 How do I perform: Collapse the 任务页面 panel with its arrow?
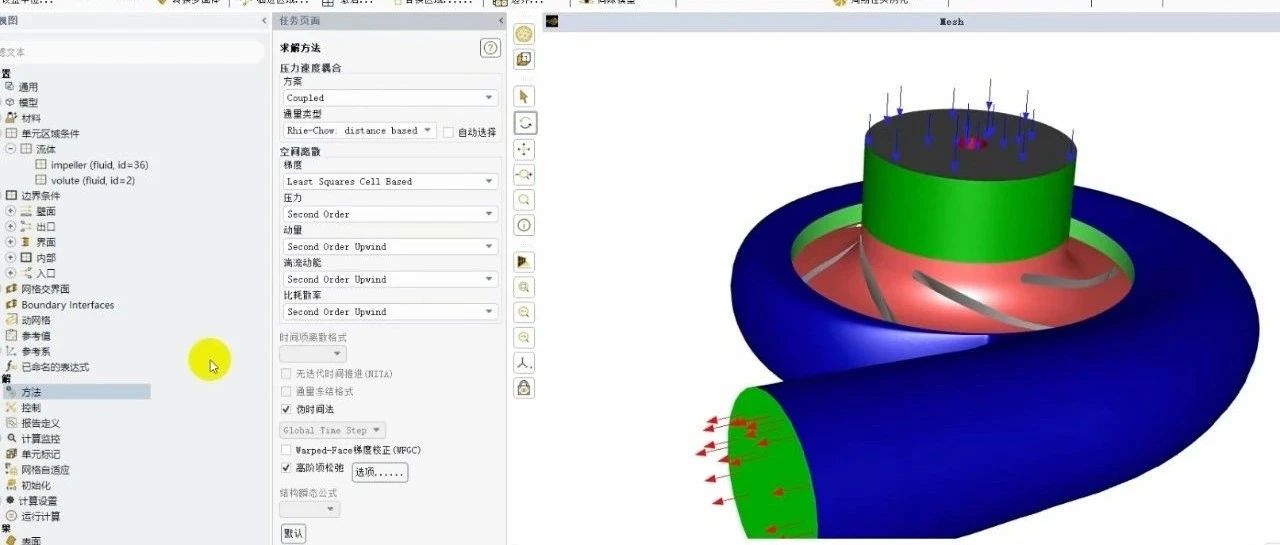coord(500,20)
